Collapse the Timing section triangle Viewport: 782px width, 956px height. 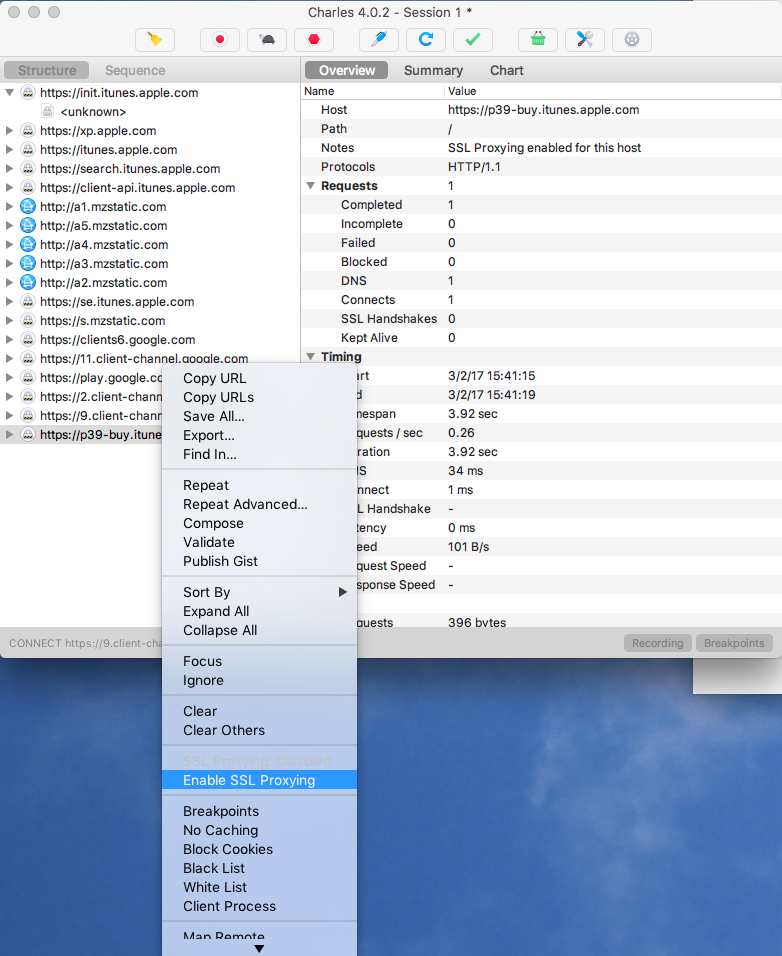coord(311,357)
